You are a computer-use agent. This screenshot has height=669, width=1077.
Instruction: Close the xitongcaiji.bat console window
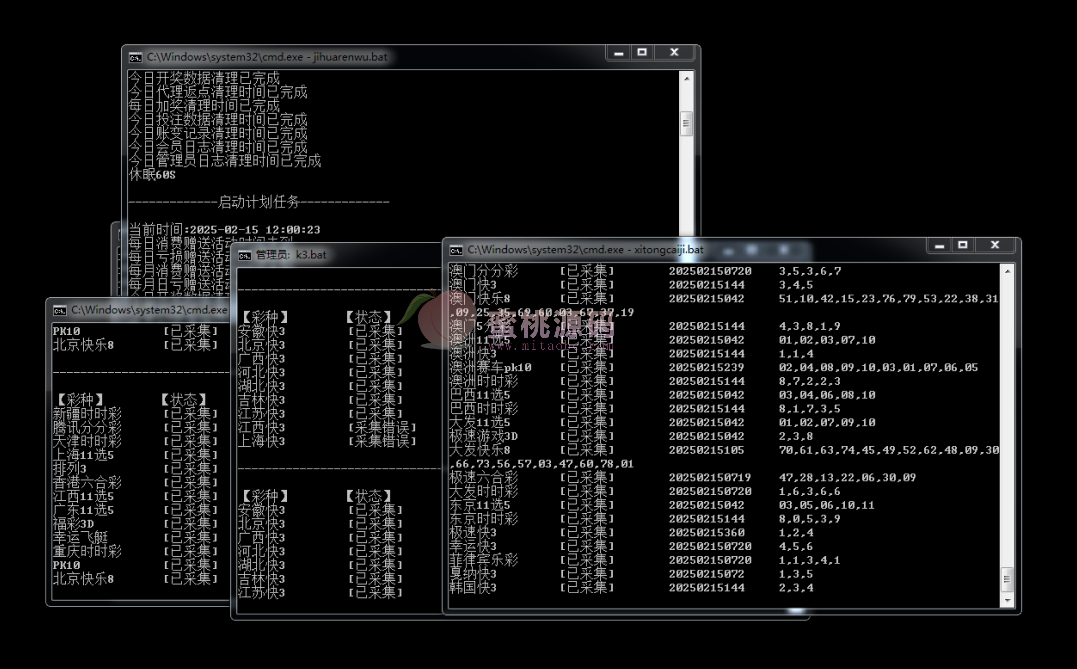995,245
